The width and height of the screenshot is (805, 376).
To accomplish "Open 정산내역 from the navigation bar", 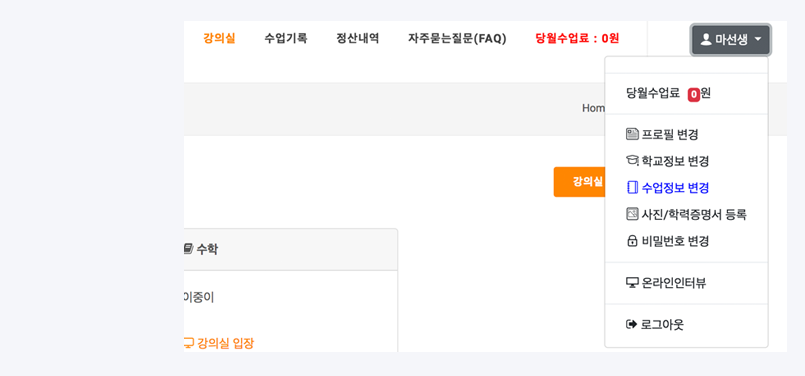I will (x=358, y=39).
